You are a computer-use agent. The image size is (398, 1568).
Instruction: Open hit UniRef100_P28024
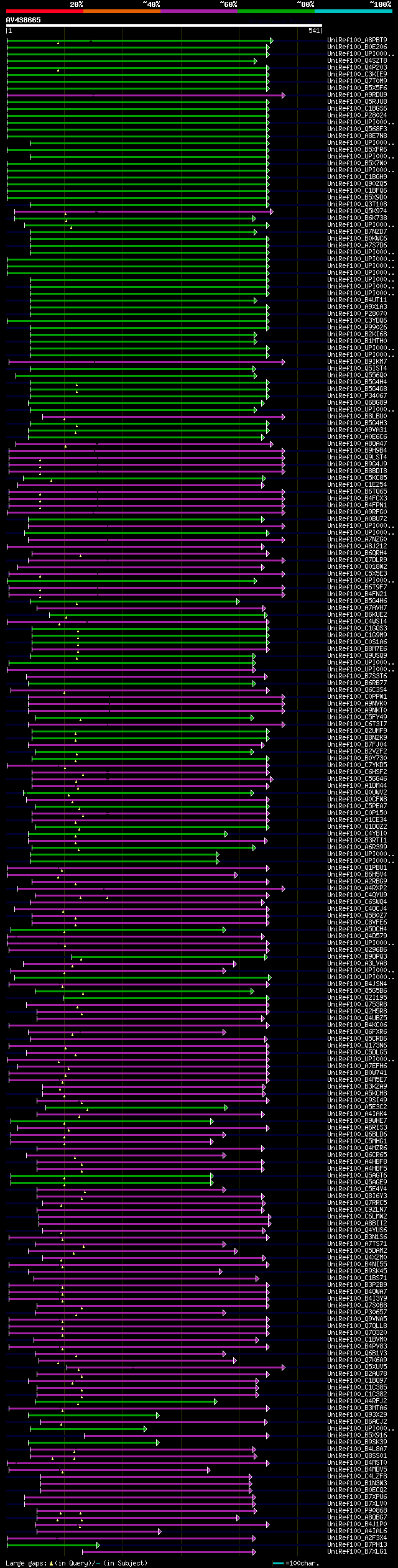point(357,116)
